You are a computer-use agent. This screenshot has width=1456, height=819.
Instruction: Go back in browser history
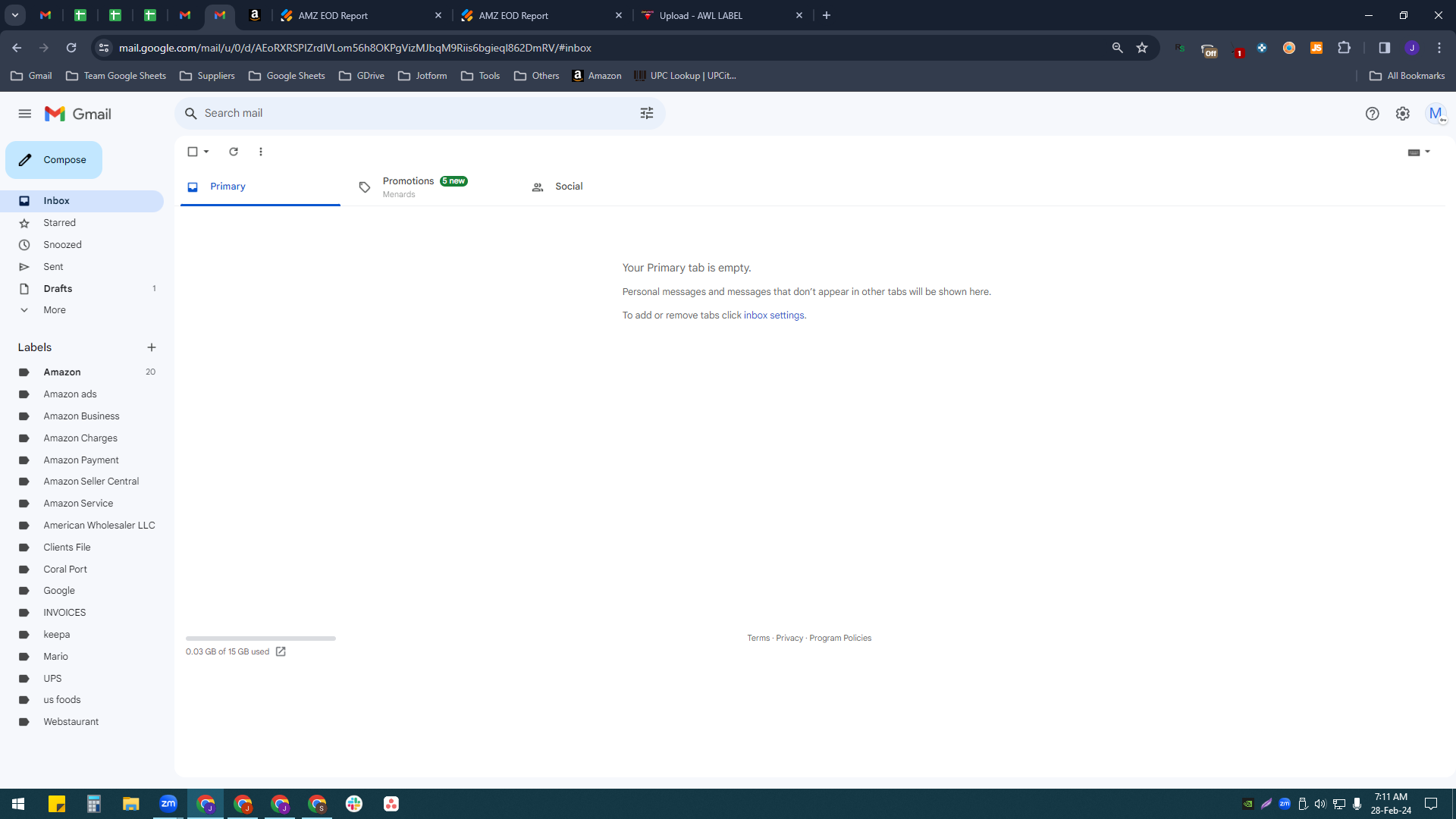[x=17, y=48]
